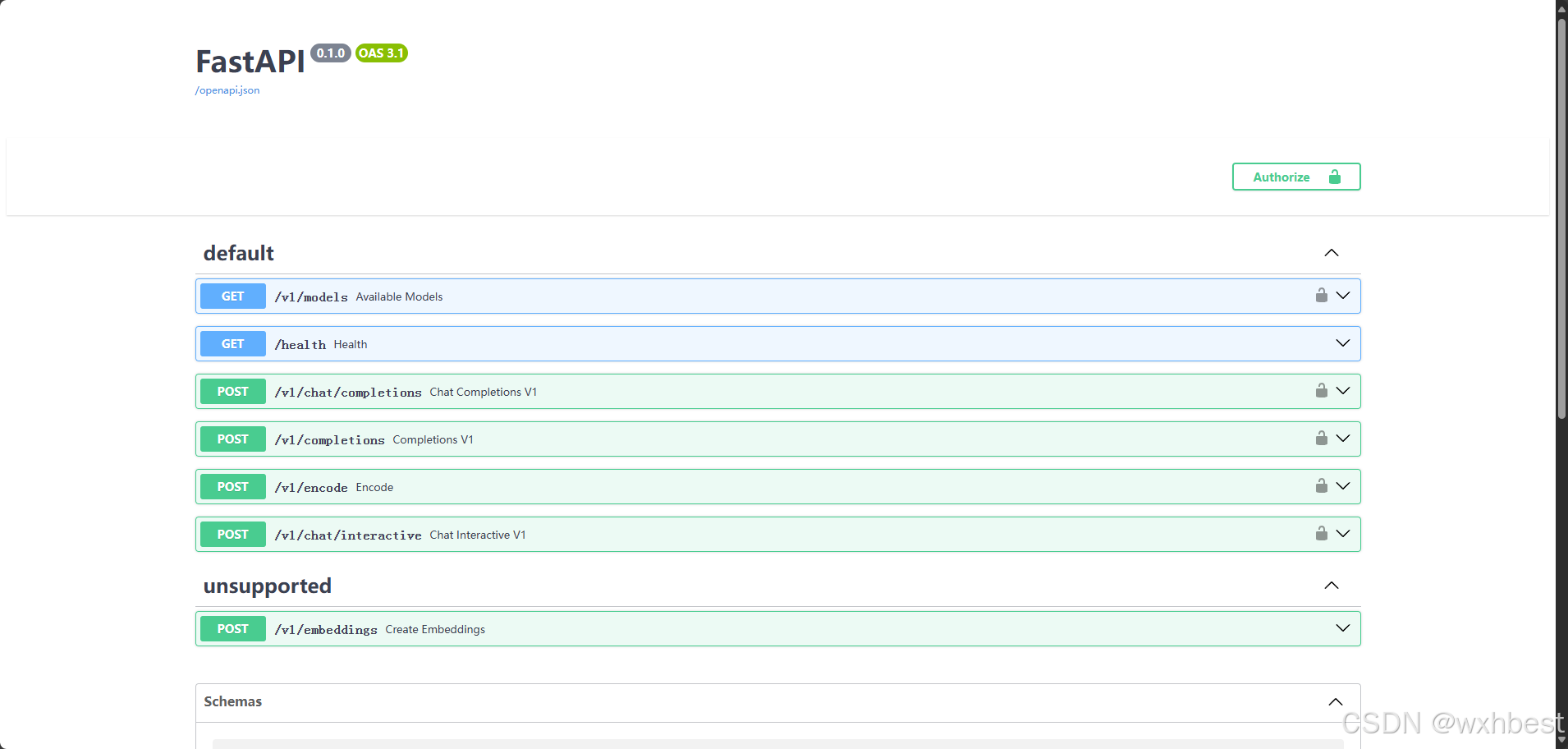Collapse the unsupported section arrow
The height and width of the screenshot is (749, 1568).
coord(1332,586)
